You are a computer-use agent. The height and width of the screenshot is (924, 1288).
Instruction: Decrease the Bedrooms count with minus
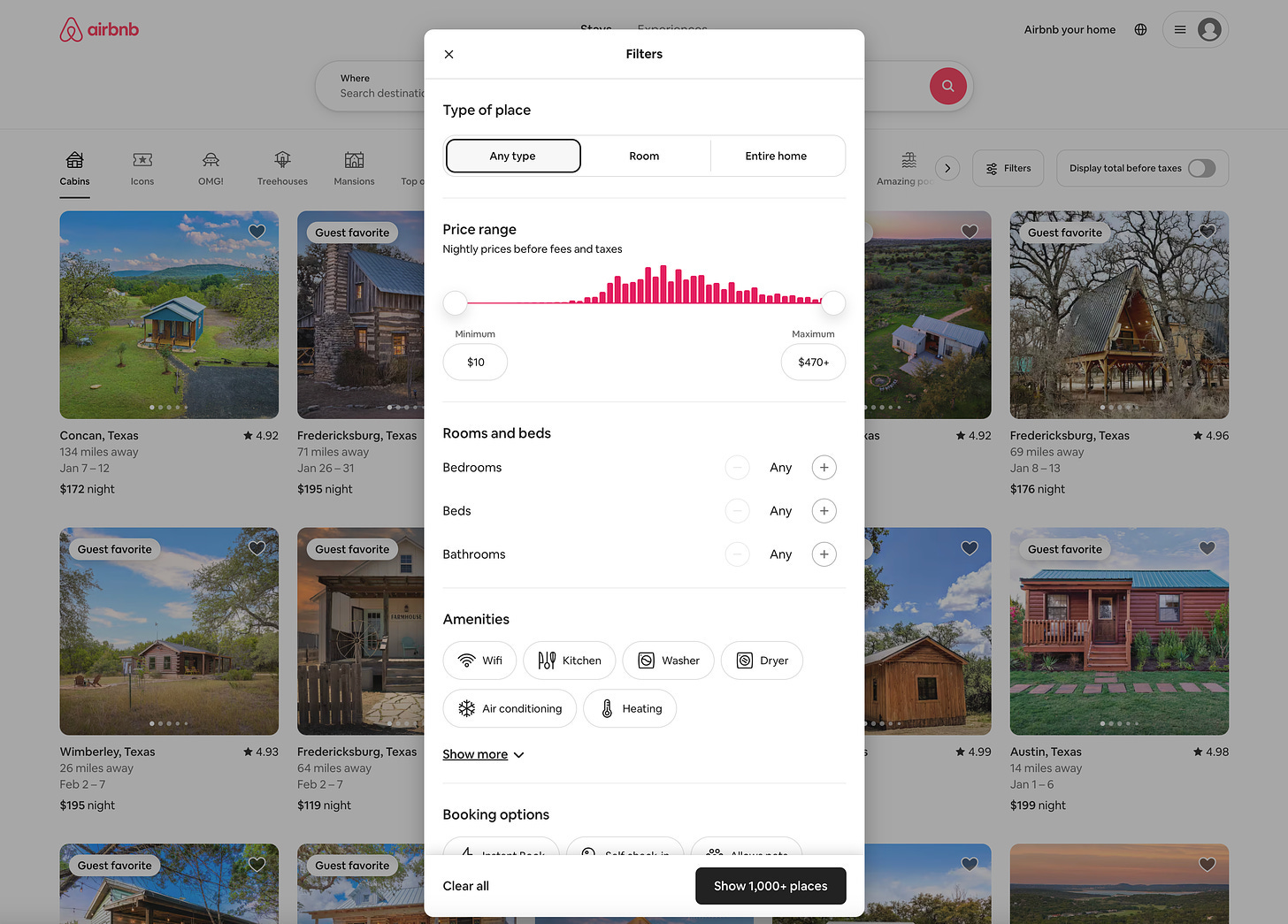[x=737, y=467]
